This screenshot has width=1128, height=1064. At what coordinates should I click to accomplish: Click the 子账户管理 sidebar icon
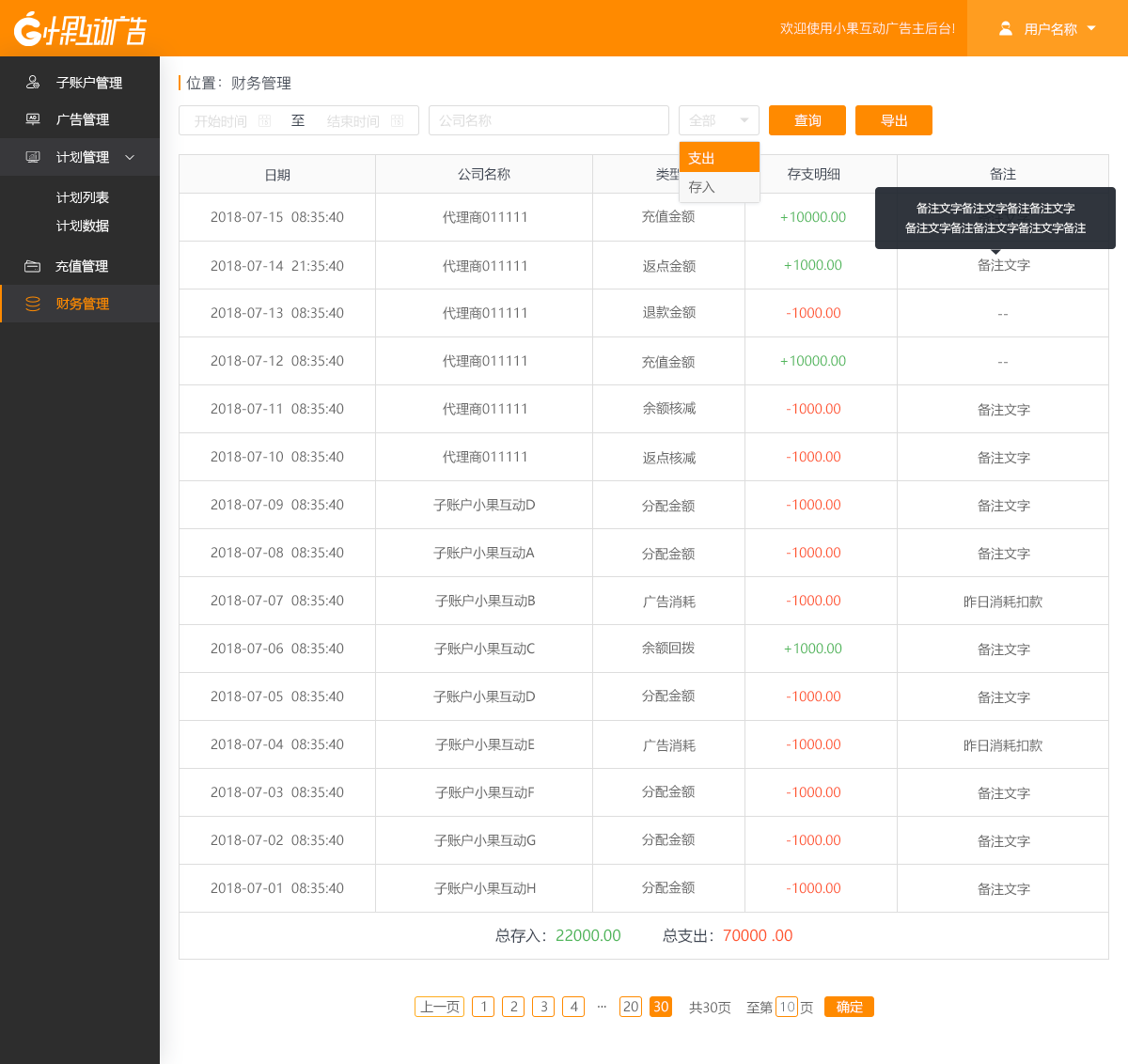click(33, 83)
